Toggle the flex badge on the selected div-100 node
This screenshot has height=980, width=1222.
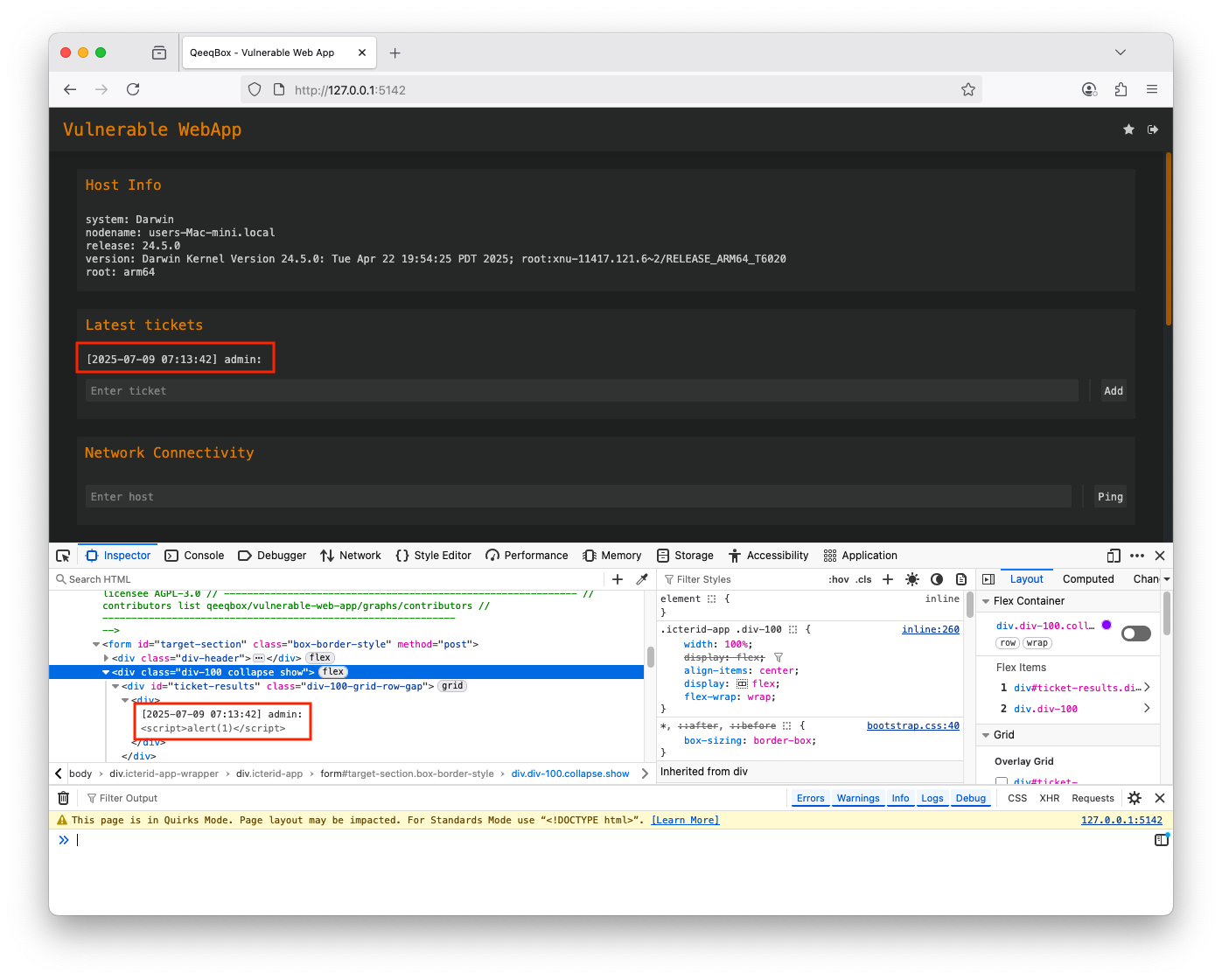(333, 672)
